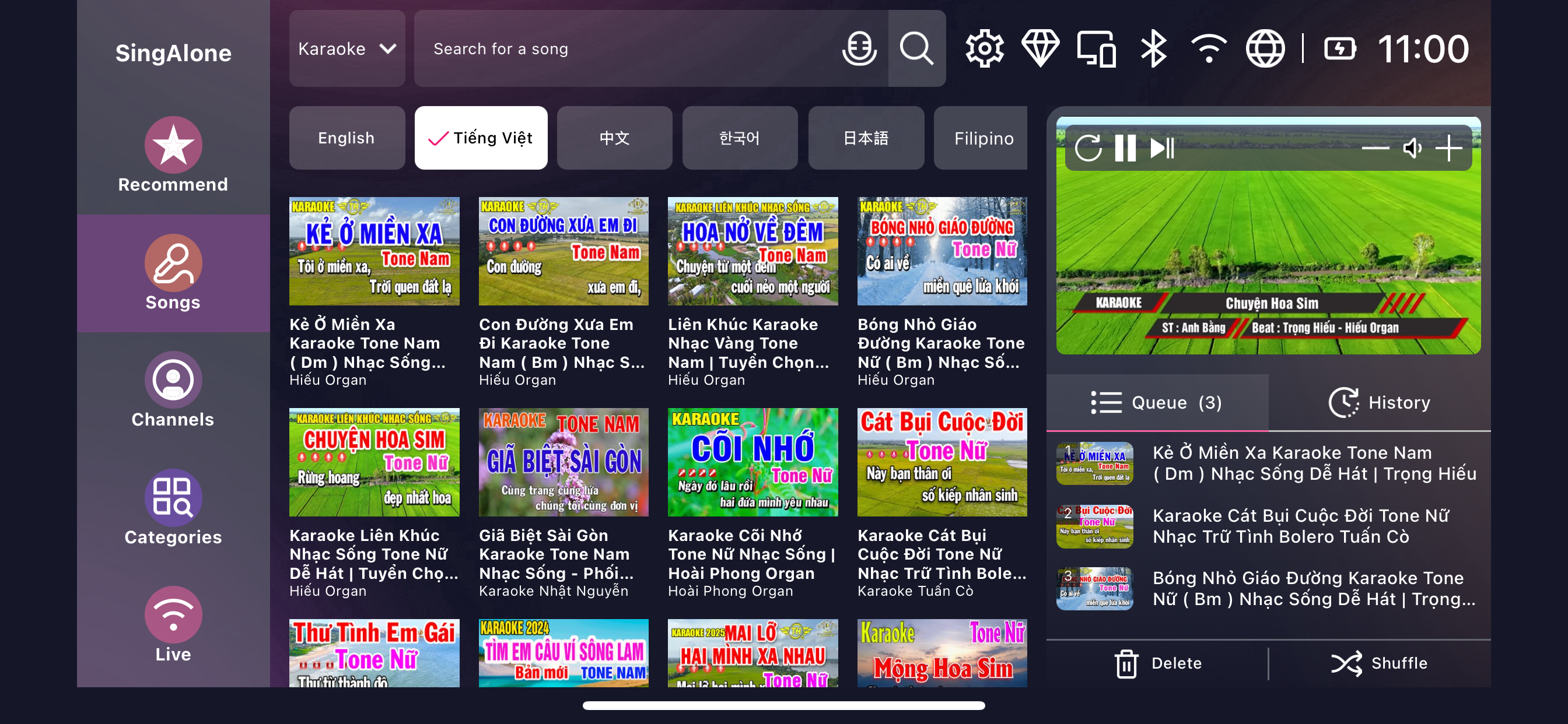Viewport: 1568px width, 724px height.
Task: Expand the Karaoke source dropdown
Action: click(347, 48)
